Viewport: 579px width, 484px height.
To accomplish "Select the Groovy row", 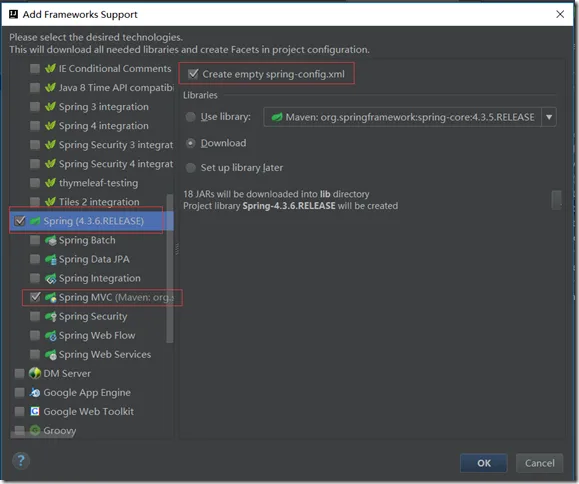I will (92, 430).
